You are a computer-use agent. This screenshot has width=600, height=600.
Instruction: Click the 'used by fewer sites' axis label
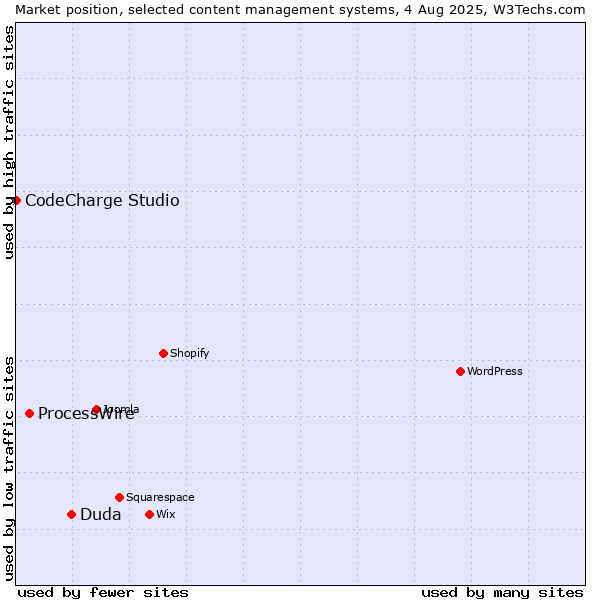tap(103, 593)
